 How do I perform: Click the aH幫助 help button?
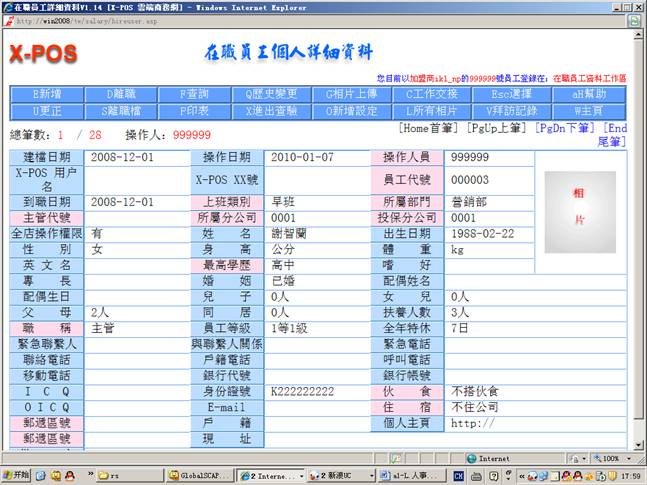tap(586, 94)
